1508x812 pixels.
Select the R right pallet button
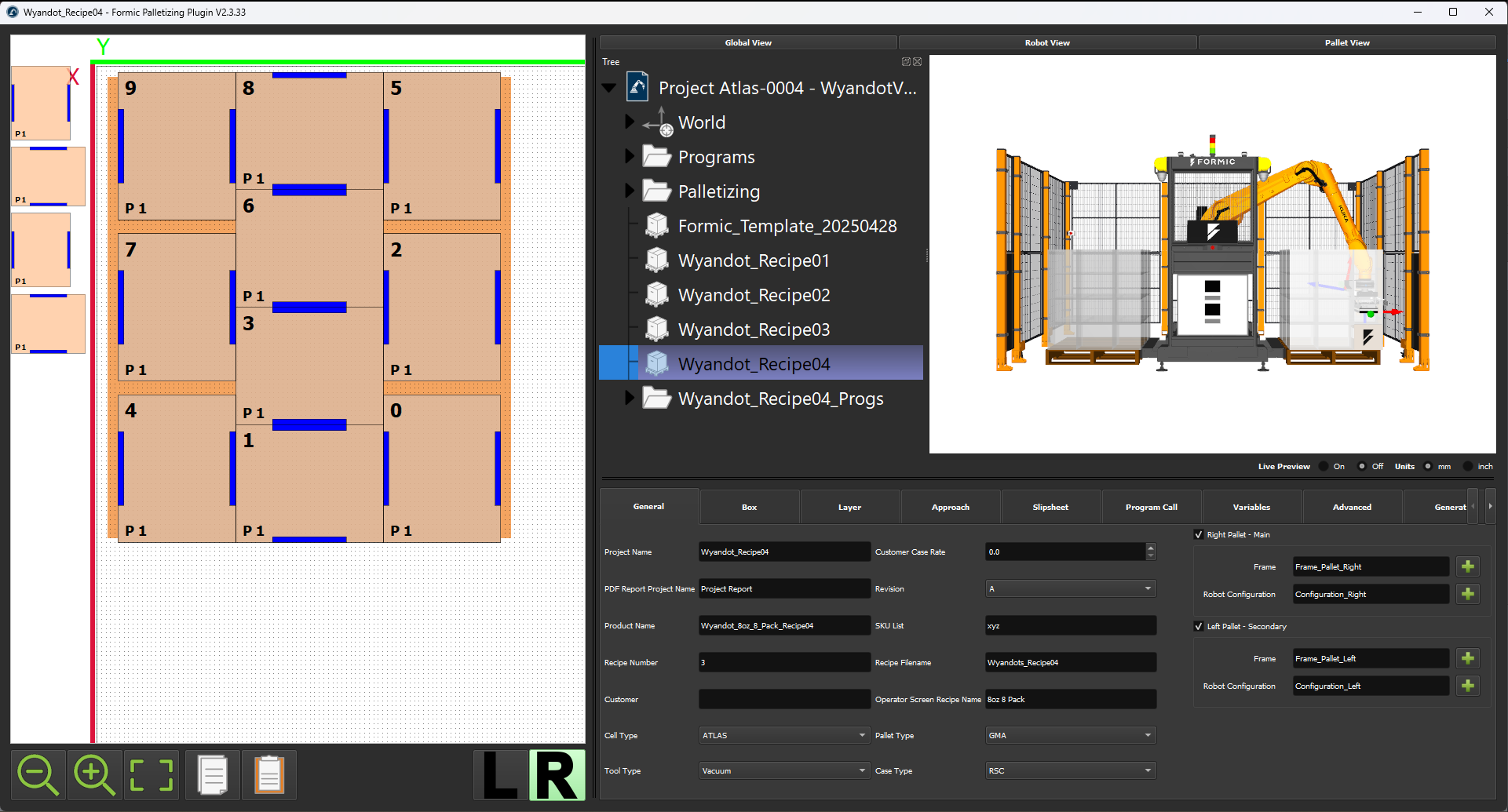click(x=557, y=775)
